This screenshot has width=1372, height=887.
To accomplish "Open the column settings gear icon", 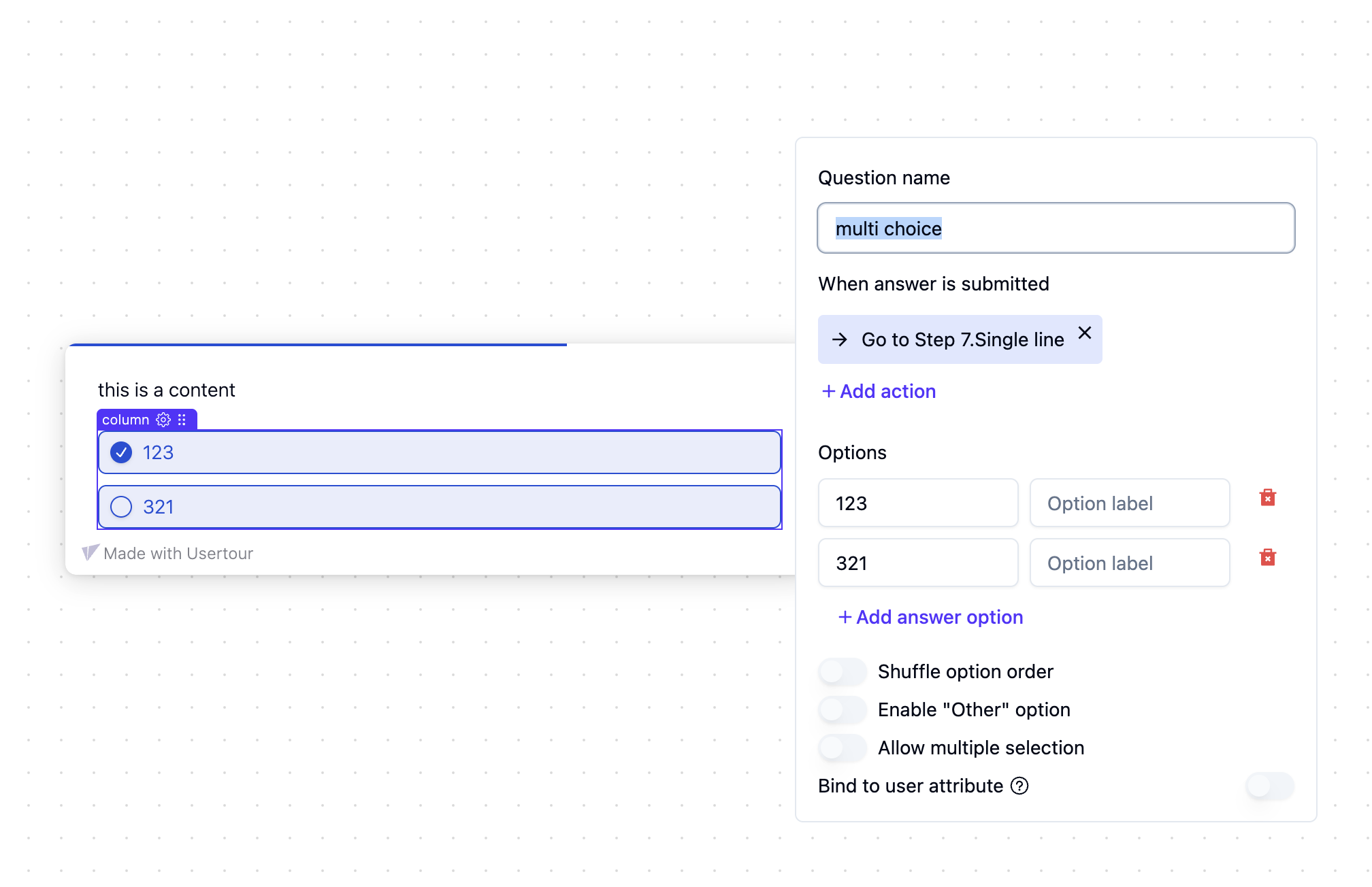I will 163,420.
